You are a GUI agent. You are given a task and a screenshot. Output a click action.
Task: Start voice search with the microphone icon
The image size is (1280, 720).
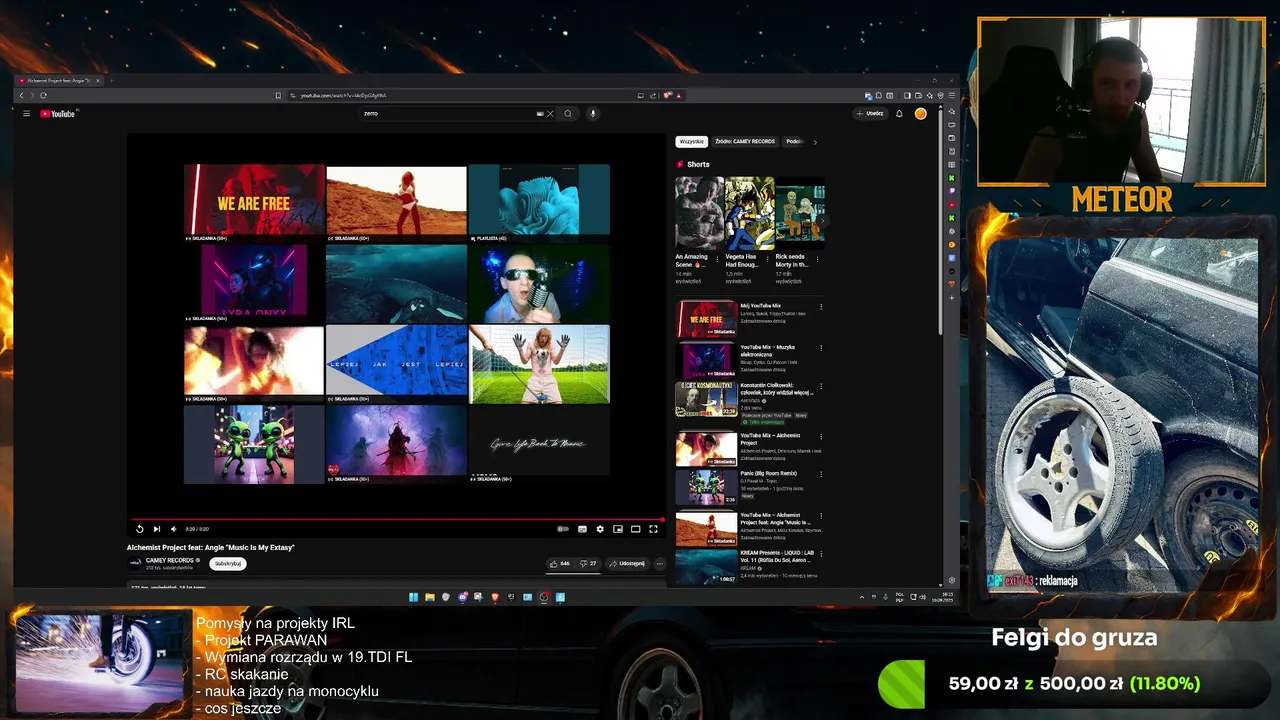coord(593,113)
